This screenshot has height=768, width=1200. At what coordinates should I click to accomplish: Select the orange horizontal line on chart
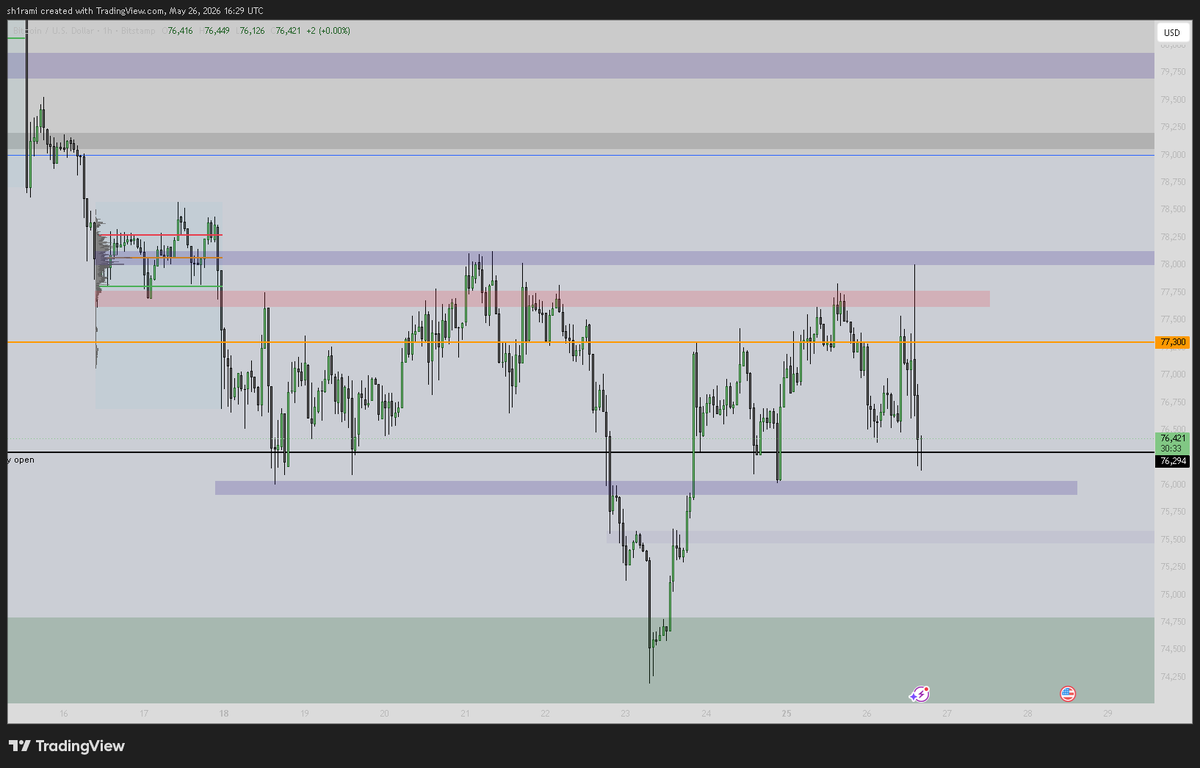[x=580, y=342]
